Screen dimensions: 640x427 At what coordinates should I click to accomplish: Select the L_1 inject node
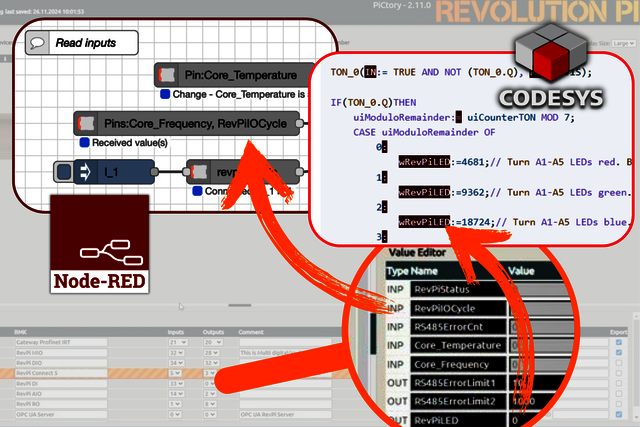click(x=114, y=172)
